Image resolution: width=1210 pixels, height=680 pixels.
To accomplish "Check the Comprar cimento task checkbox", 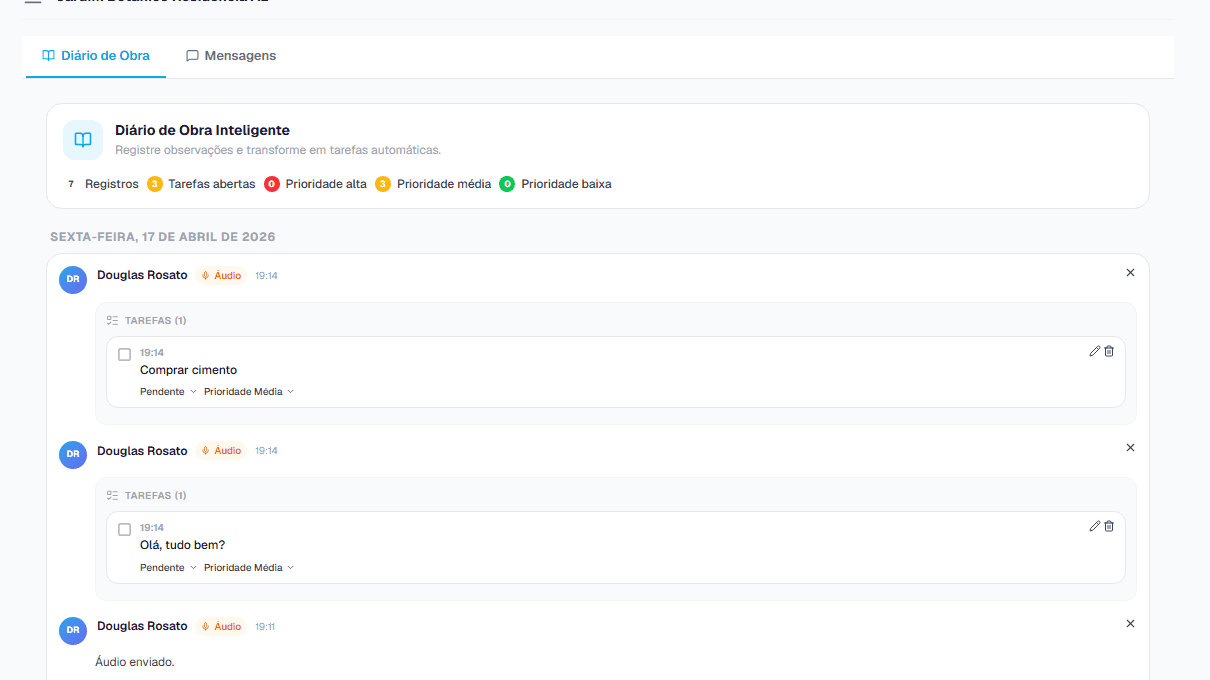I will coord(125,354).
